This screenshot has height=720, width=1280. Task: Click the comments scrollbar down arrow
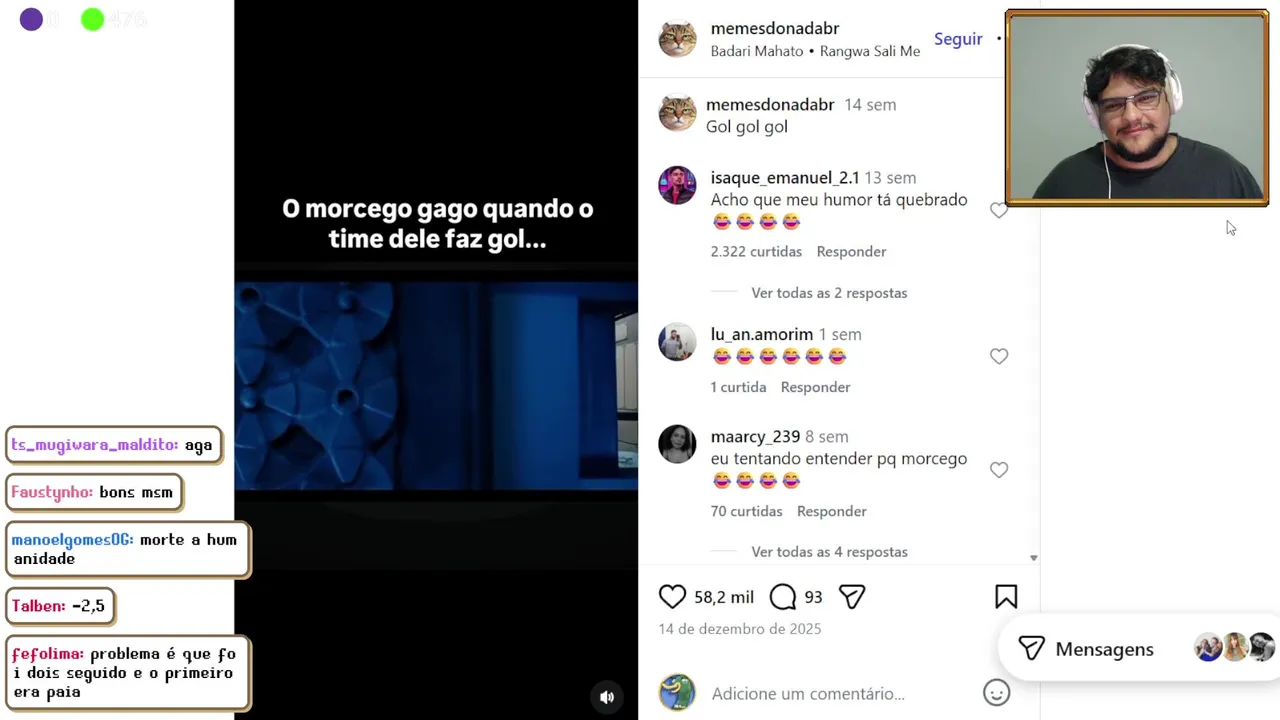(1034, 558)
